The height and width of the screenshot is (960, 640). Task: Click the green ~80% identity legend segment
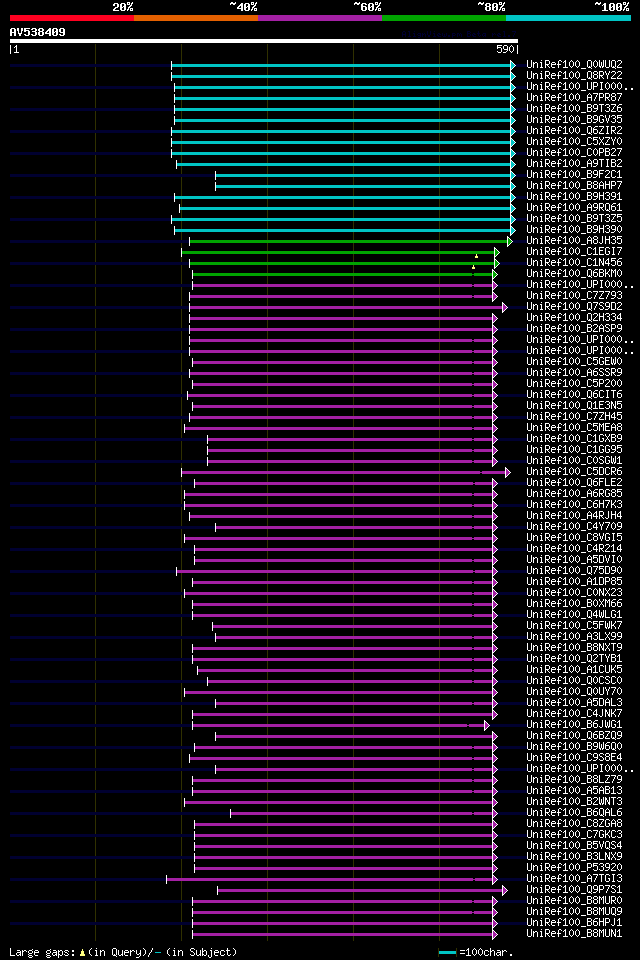click(x=444, y=18)
